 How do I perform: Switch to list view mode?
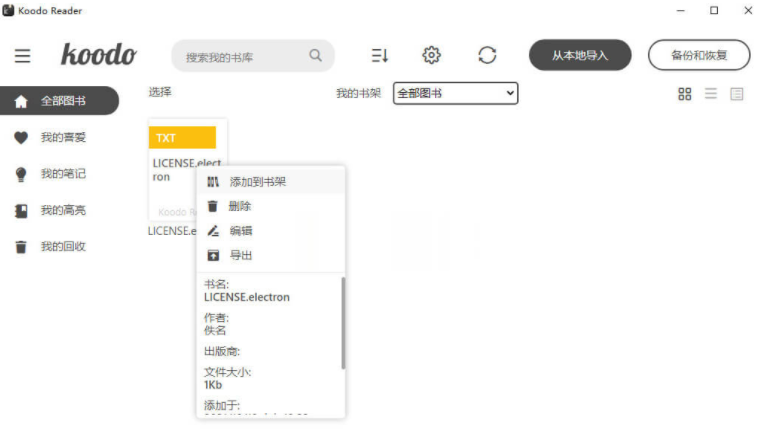tap(711, 94)
